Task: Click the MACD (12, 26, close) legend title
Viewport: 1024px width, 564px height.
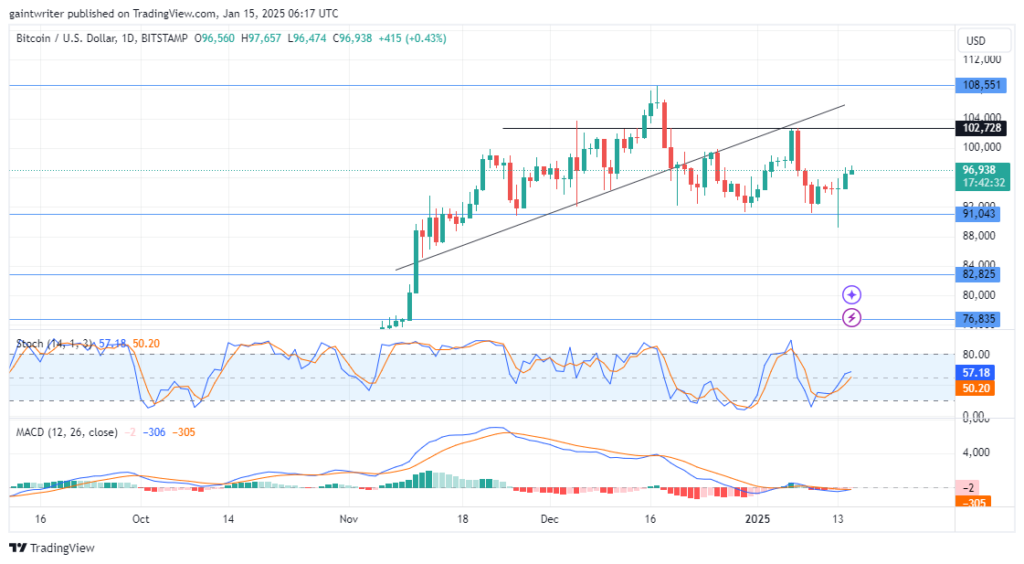Action: click(67, 432)
